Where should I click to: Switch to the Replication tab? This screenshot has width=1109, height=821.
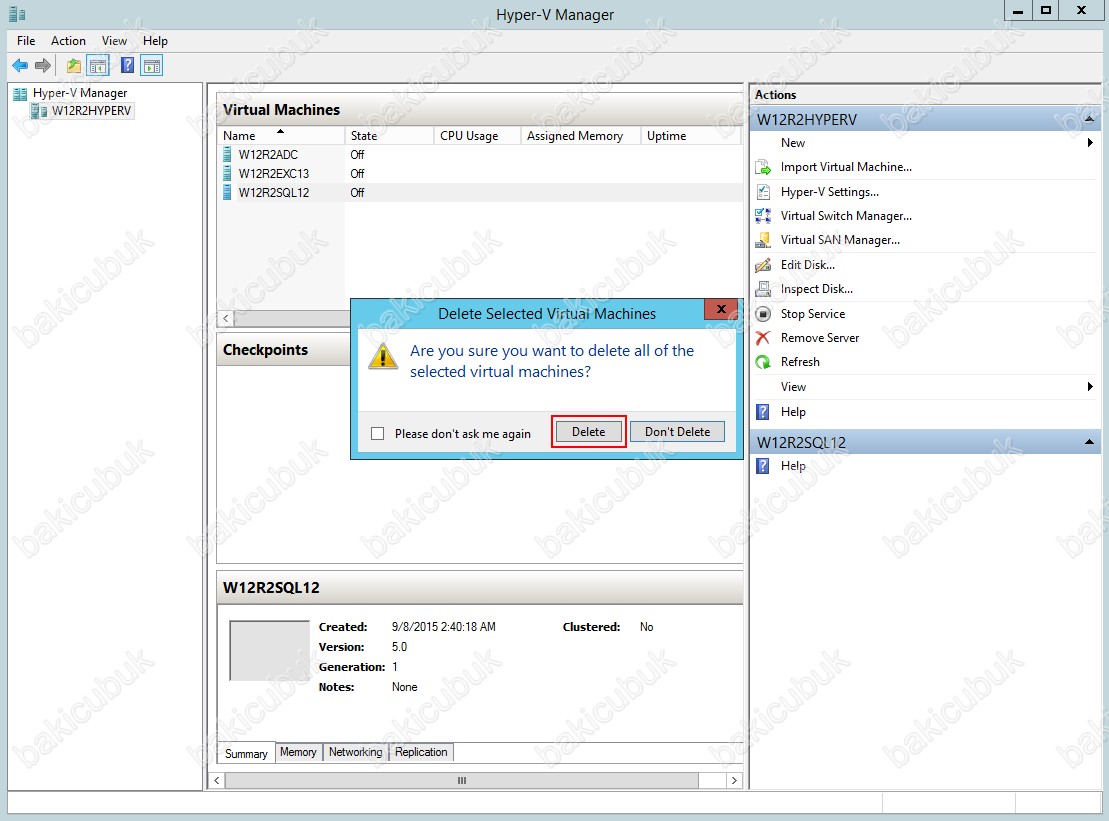tap(421, 752)
